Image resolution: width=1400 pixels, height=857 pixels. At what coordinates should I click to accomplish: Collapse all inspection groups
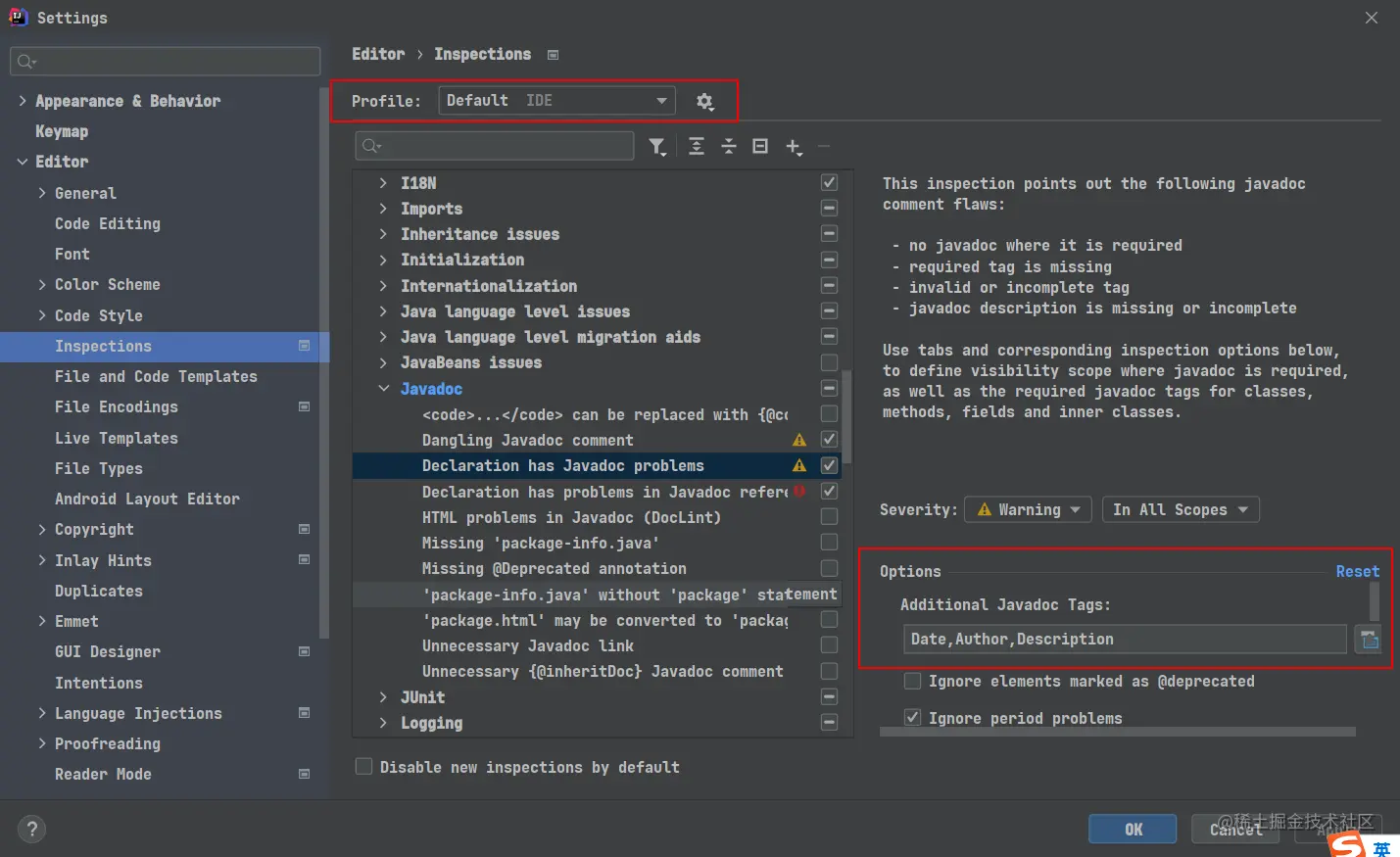(x=729, y=146)
